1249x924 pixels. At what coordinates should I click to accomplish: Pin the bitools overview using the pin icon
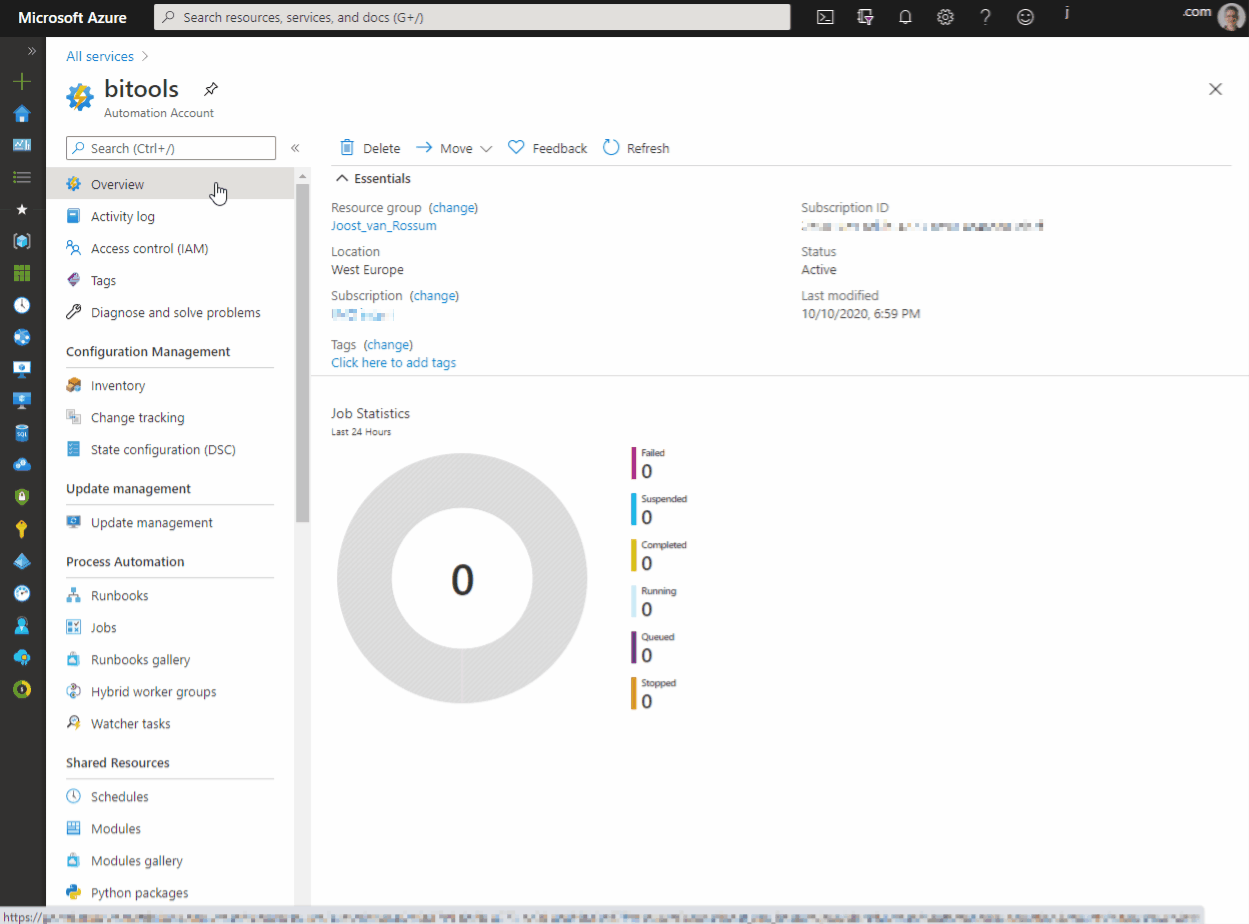pyautogui.click(x=210, y=88)
